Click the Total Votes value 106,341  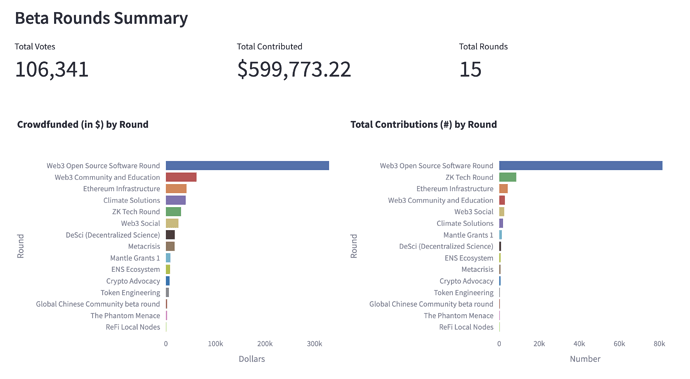pos(52,69)
